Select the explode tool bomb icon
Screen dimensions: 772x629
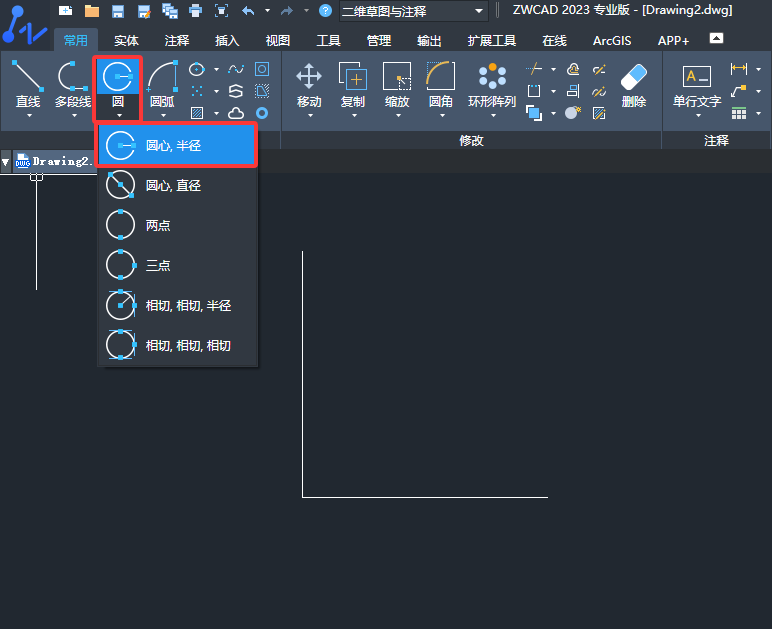(x=573, y=113)
